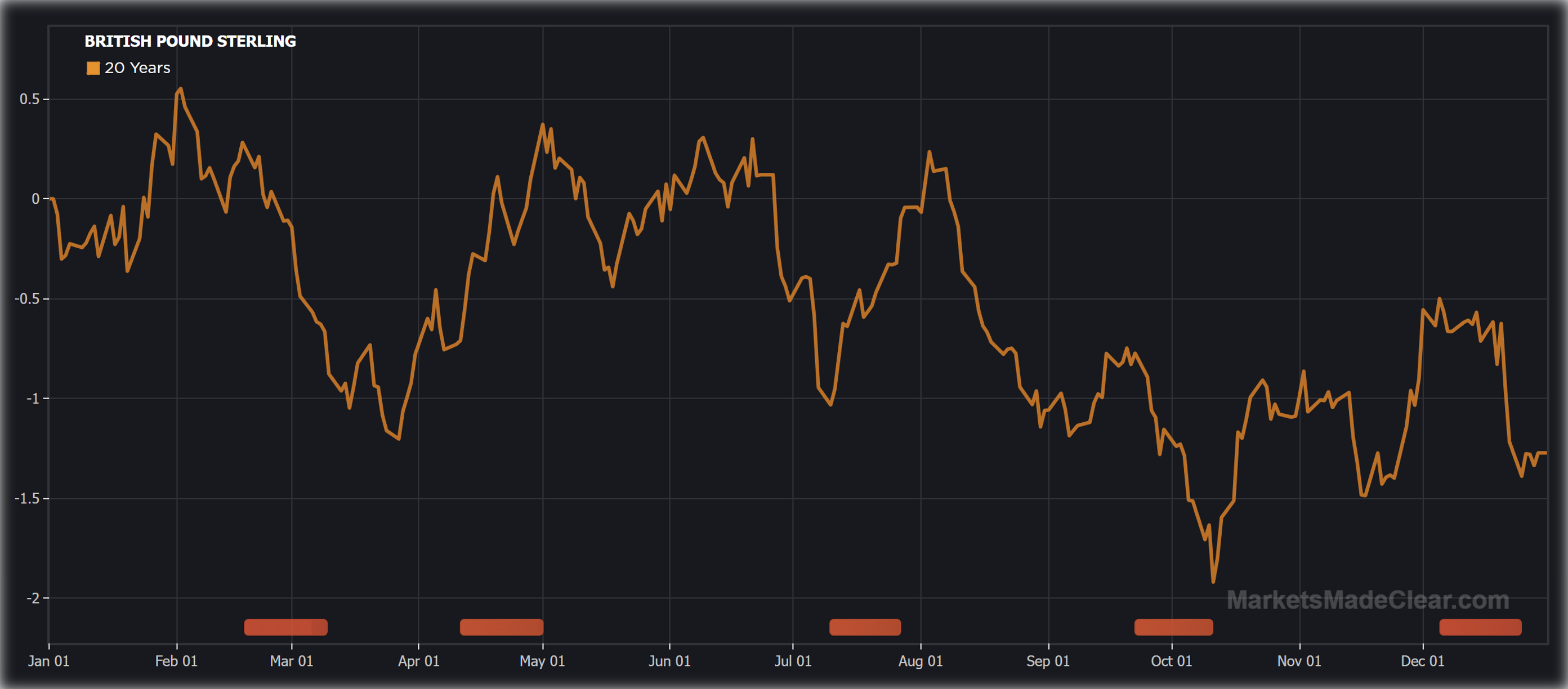Screen dimensions: 1568x689
Task: Select the red bar before Aug 01
Action: (864, 627)
